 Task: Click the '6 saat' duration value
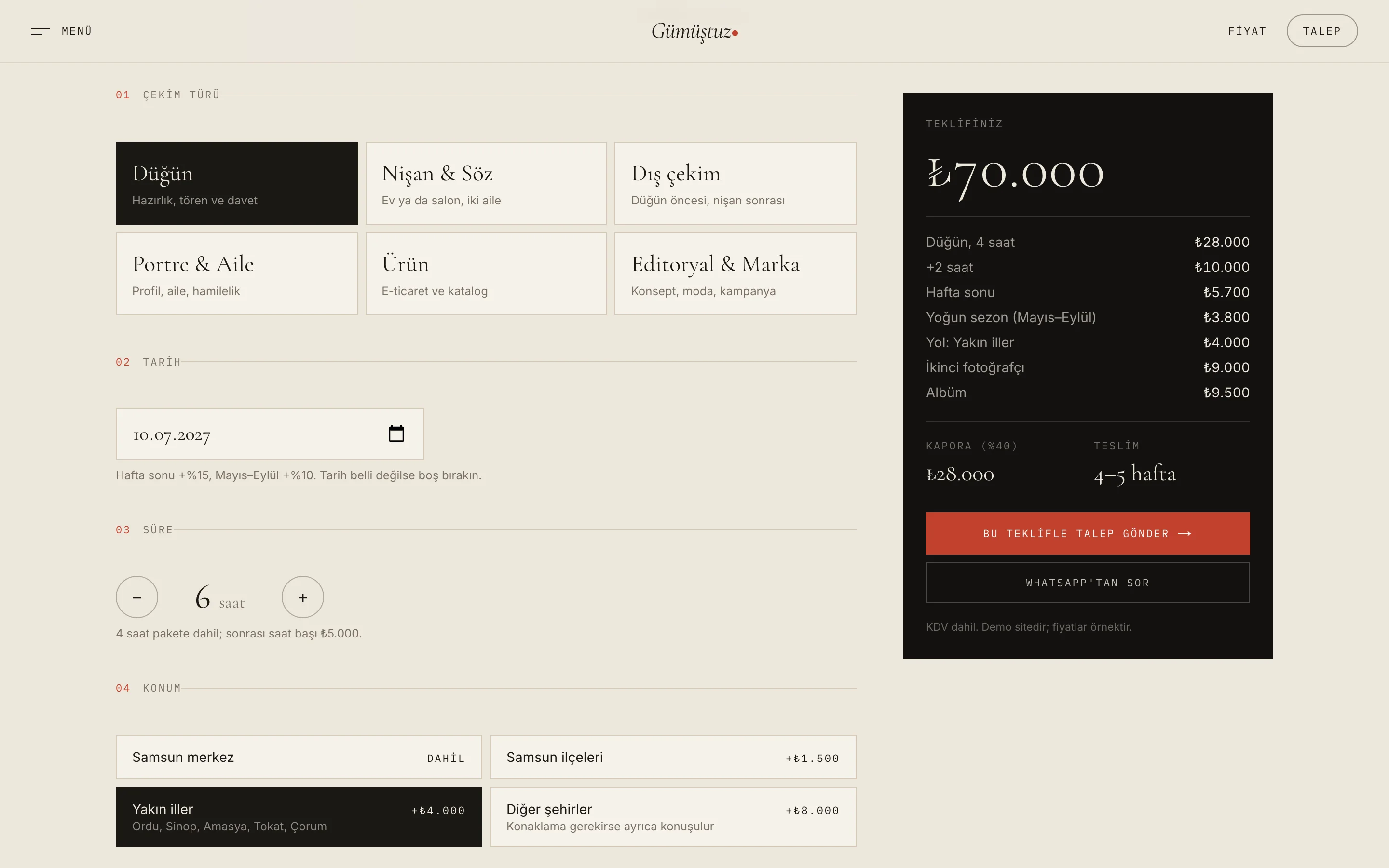[x=220, y=597]
